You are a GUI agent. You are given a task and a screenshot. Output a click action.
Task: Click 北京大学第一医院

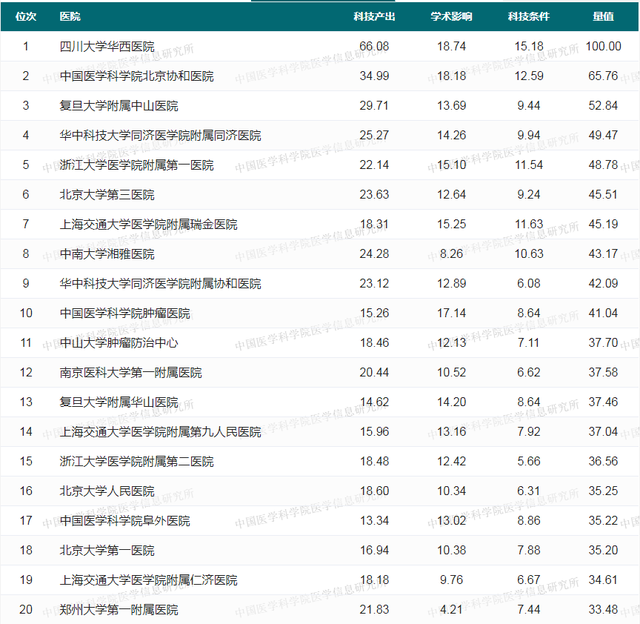107,551
